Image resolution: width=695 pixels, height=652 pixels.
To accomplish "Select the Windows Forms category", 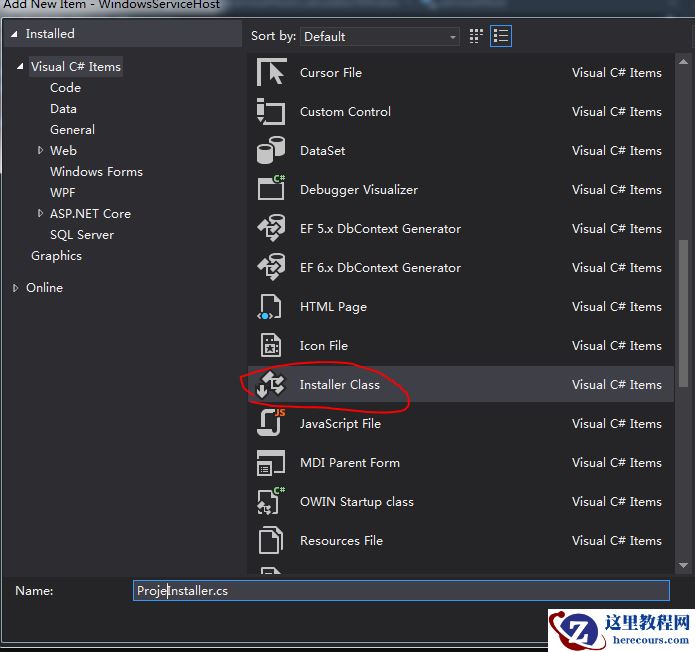I will coord(96,172).
